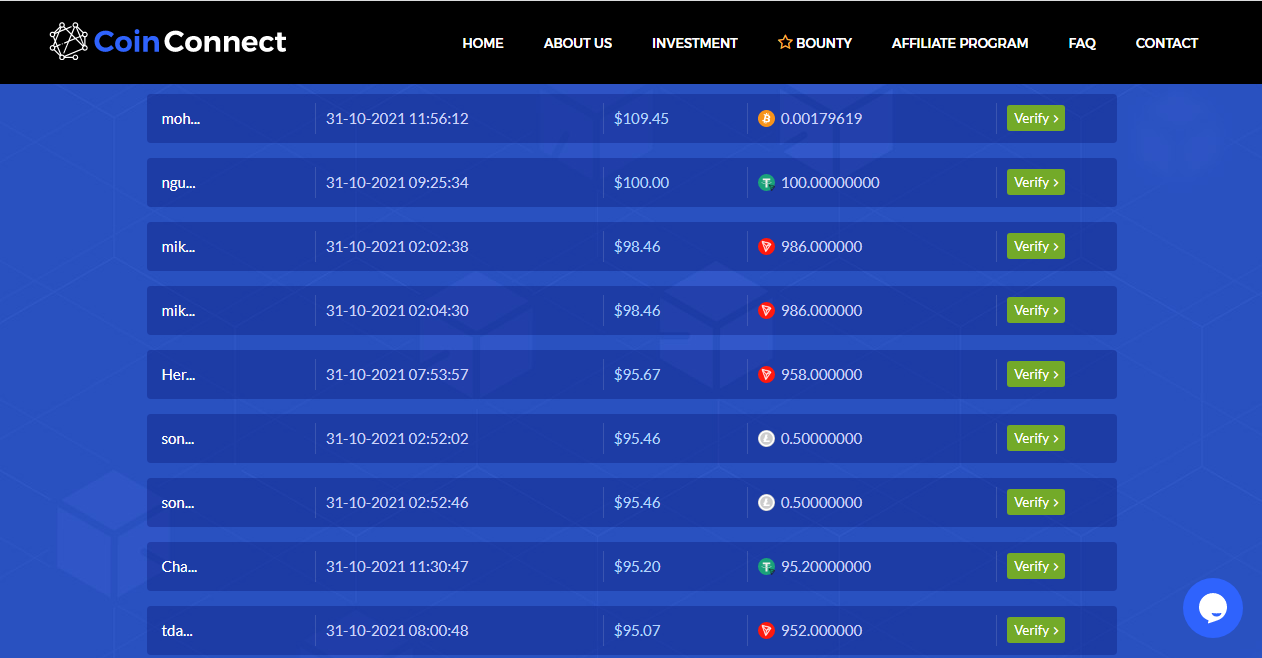This screenshot has height=658, width=1262.
Task: Click the 95.20000000 crypto amount
Action: tap(826, 567)
